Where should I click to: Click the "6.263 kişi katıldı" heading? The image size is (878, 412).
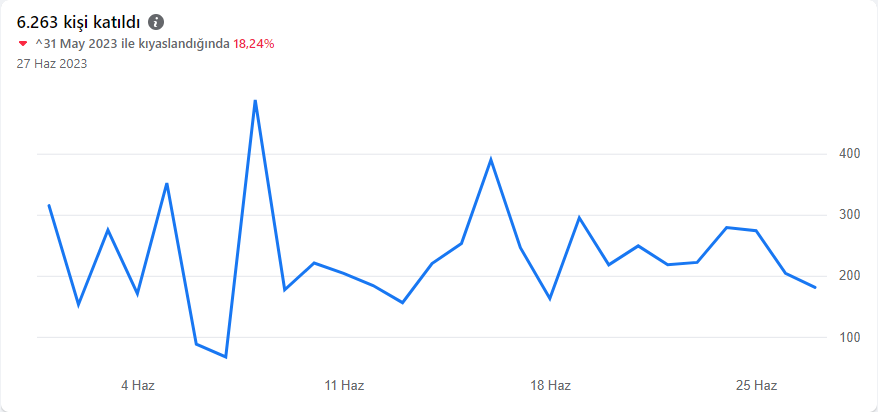coord(78,22)
